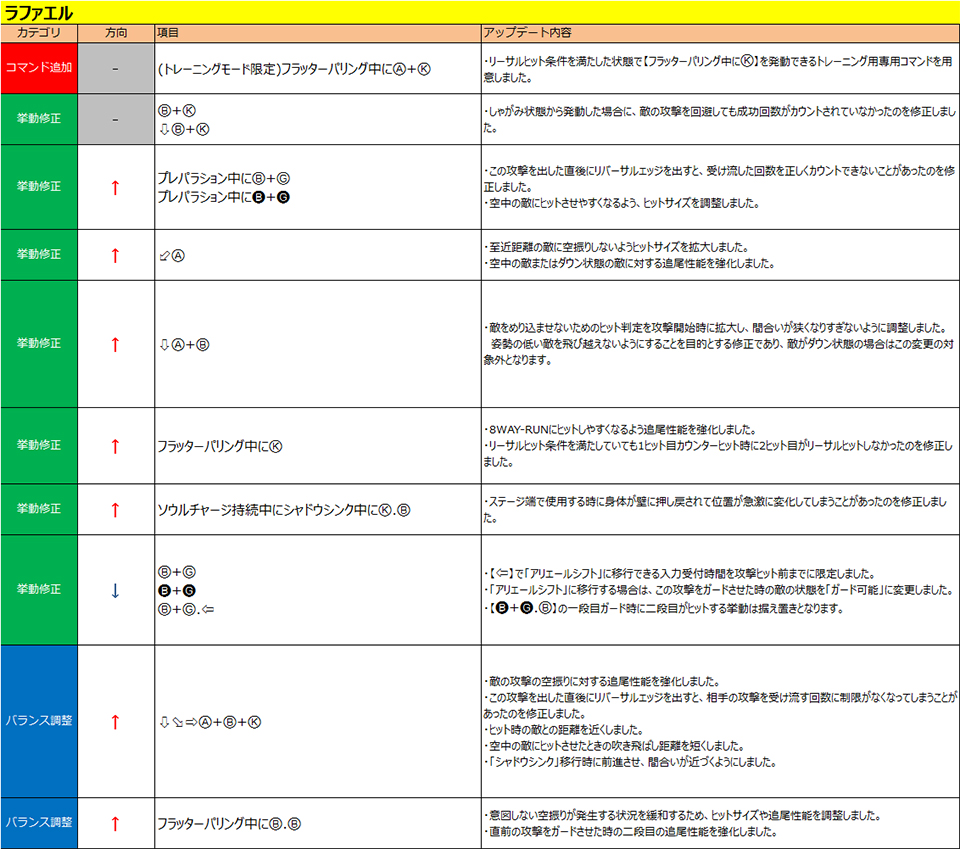Click the blue down arrow in 方向 column
This screenshot has width=960, height=849.
pos(115,590)
